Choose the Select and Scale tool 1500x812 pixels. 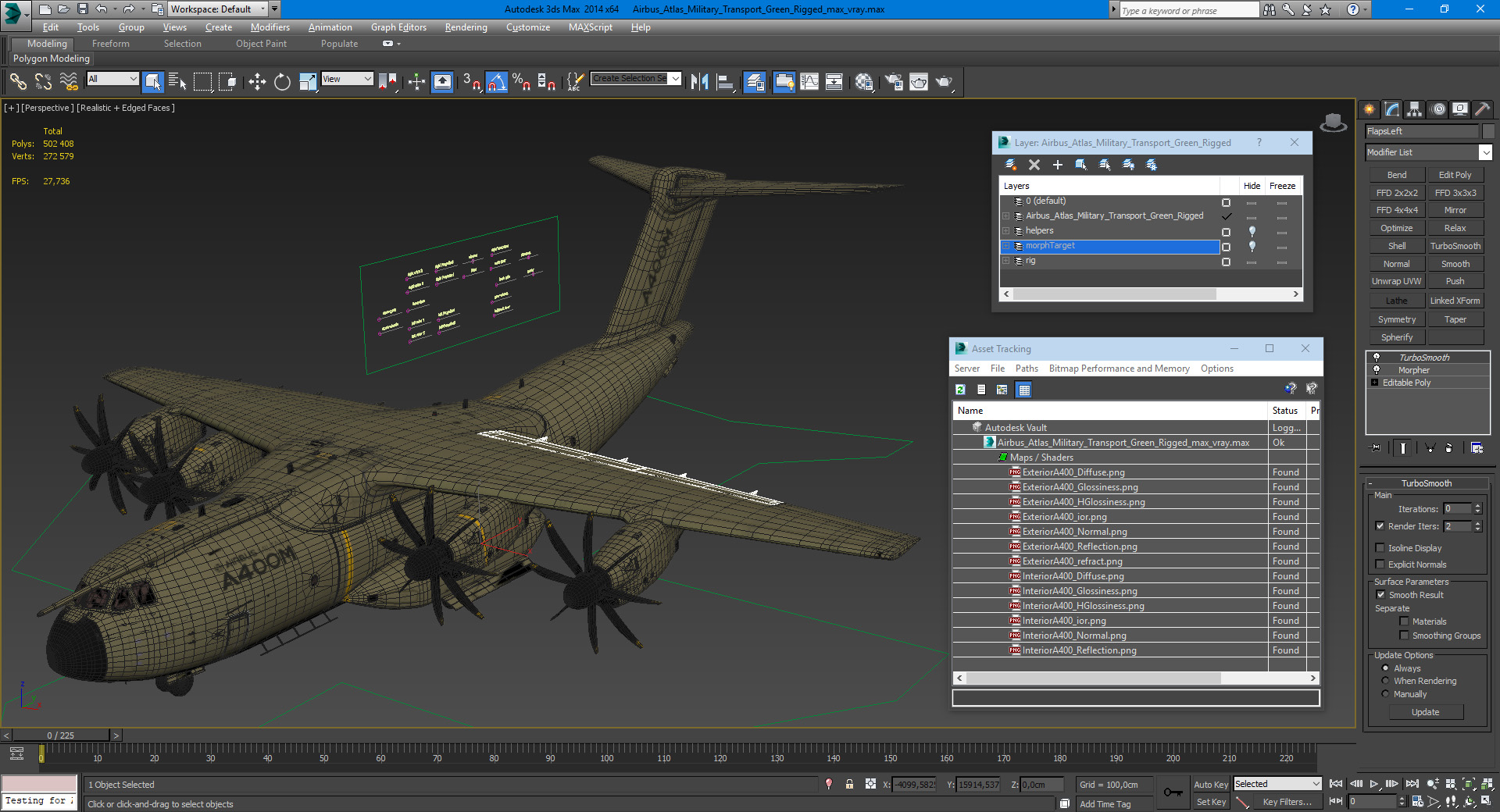point(308,81)
